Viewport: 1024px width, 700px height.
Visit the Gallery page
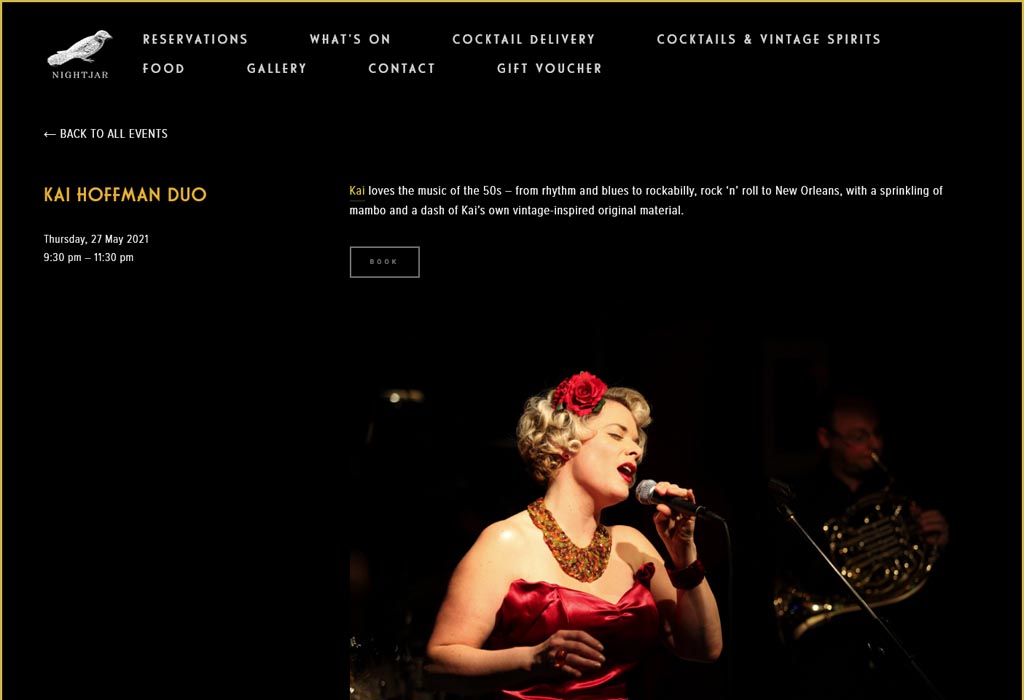click(x=277, y=69)
